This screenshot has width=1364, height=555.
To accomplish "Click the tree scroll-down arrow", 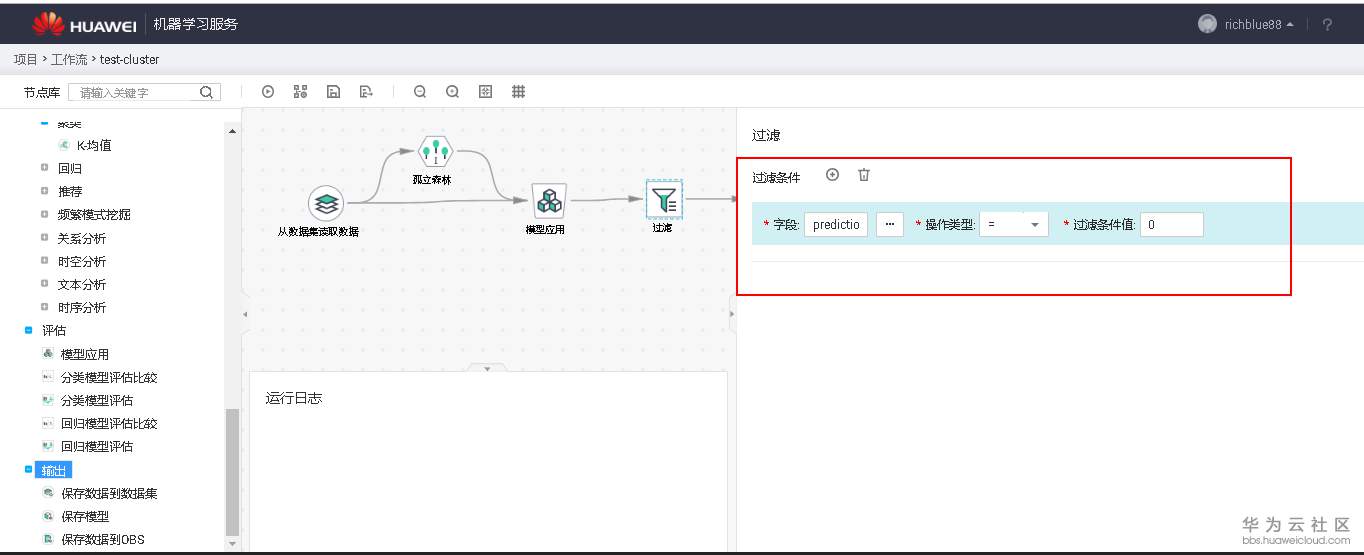I will [233, 544].
